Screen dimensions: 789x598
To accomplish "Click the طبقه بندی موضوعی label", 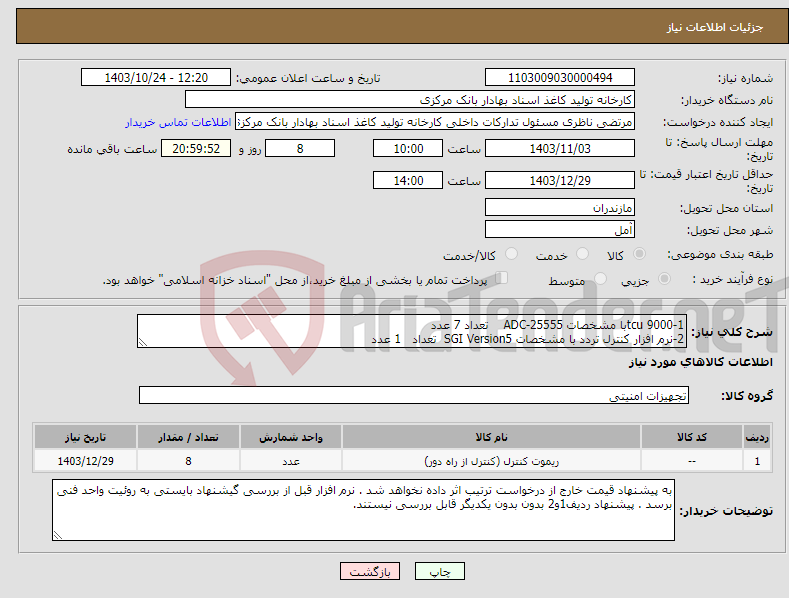I will (720, 255).
